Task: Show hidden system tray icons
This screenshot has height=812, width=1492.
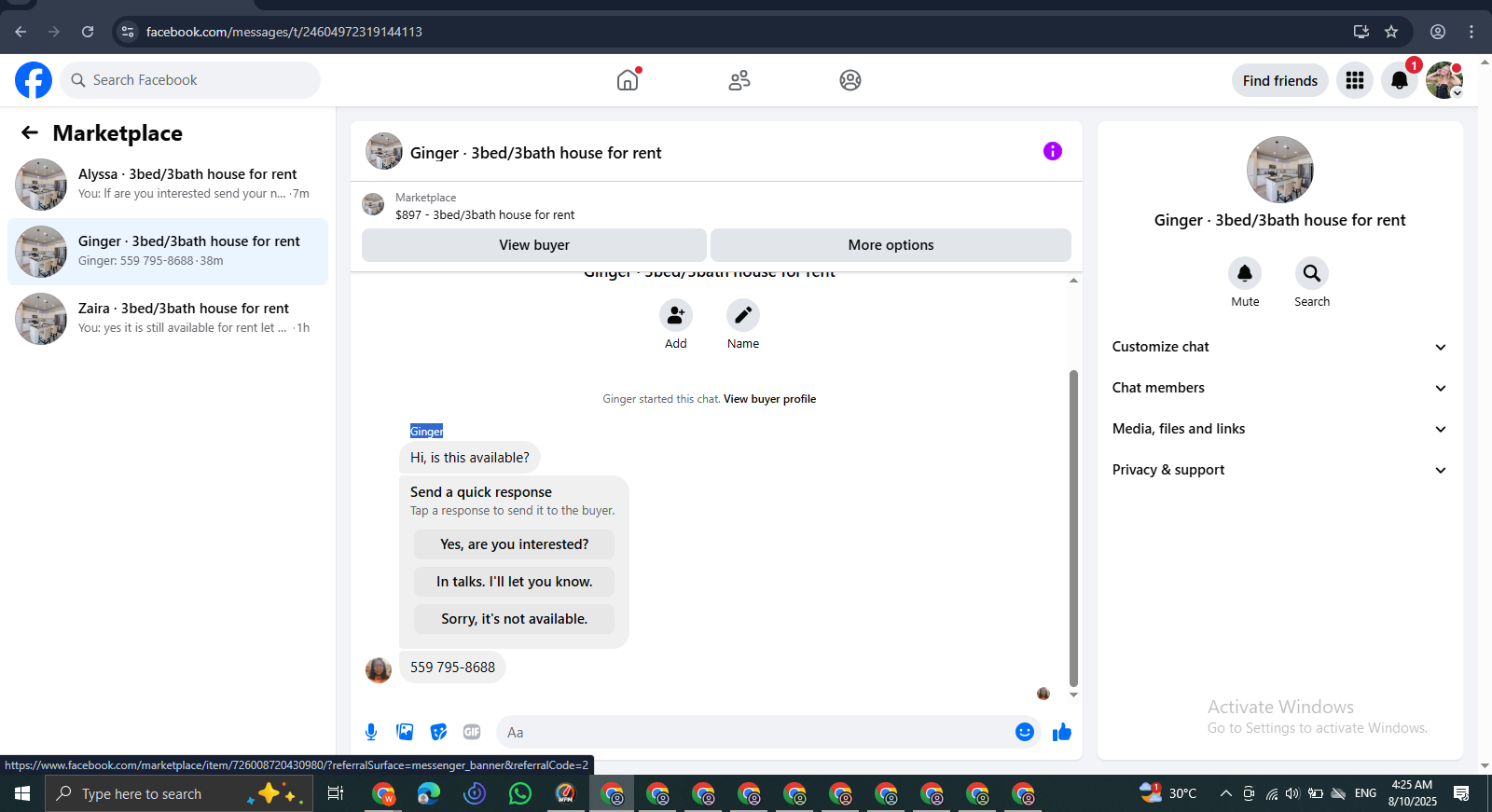Action: (1226, 793)
